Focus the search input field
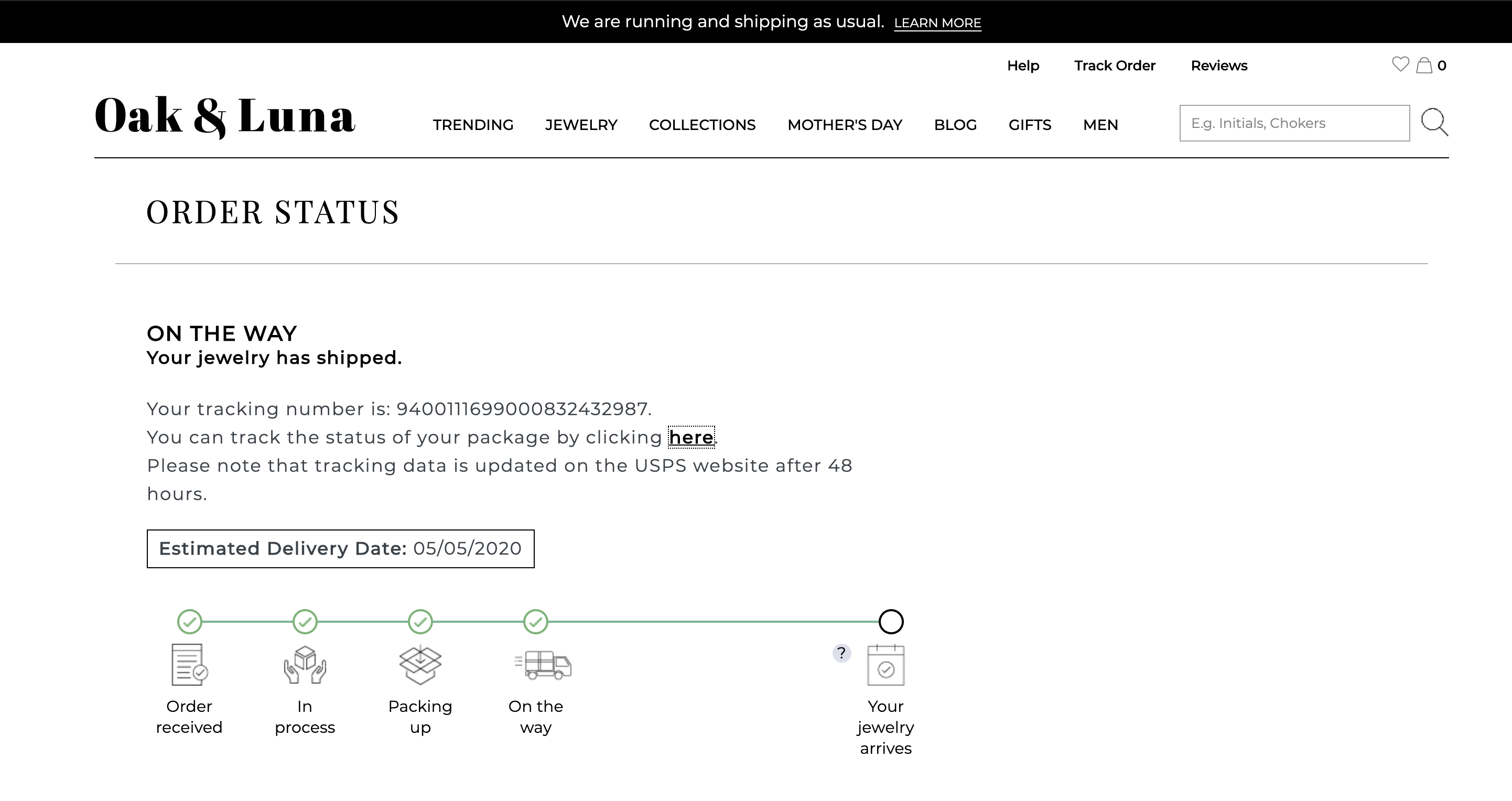 [1294, 123]
